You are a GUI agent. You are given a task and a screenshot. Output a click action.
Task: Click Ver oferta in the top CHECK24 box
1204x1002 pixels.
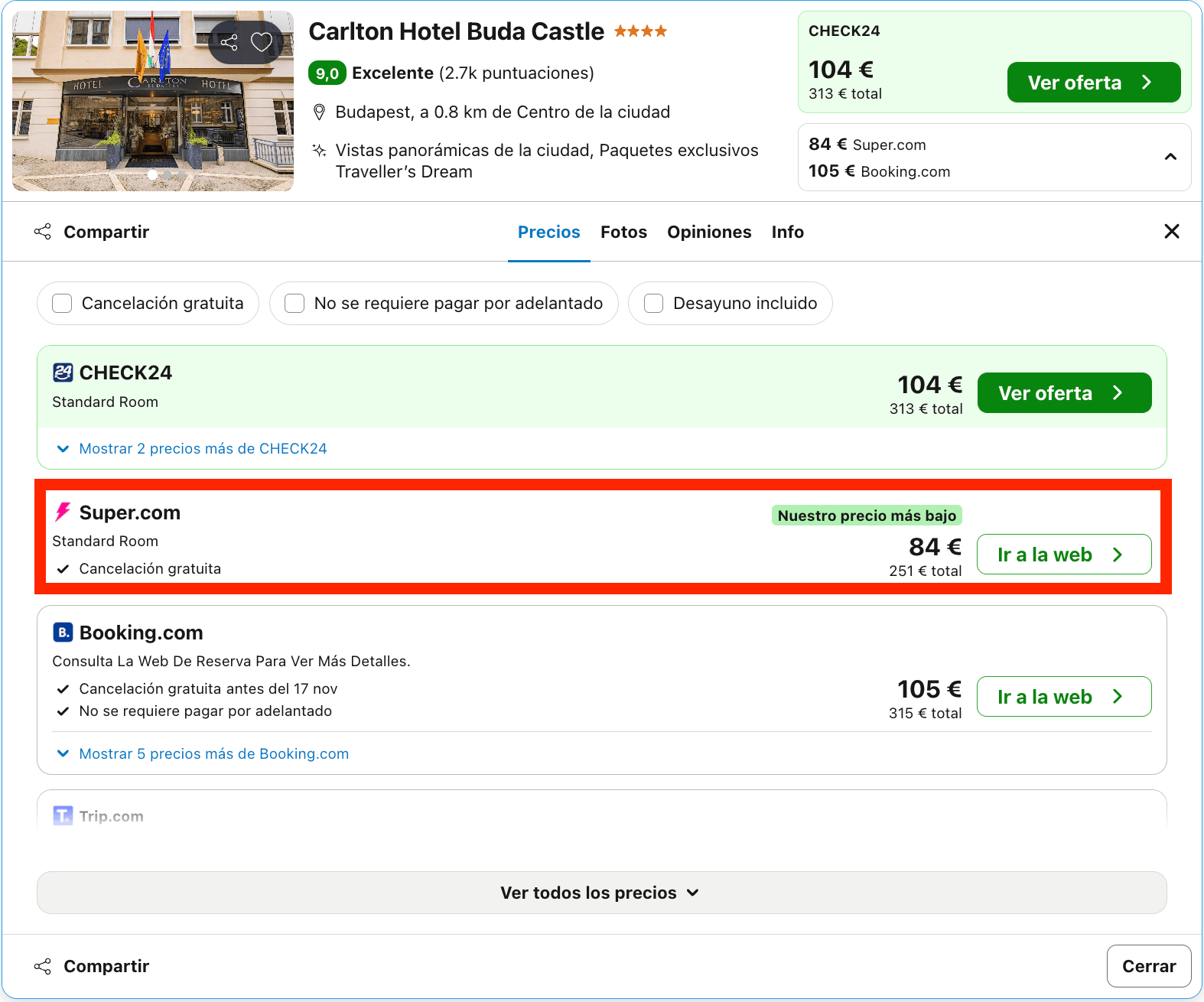[1093, 82]
